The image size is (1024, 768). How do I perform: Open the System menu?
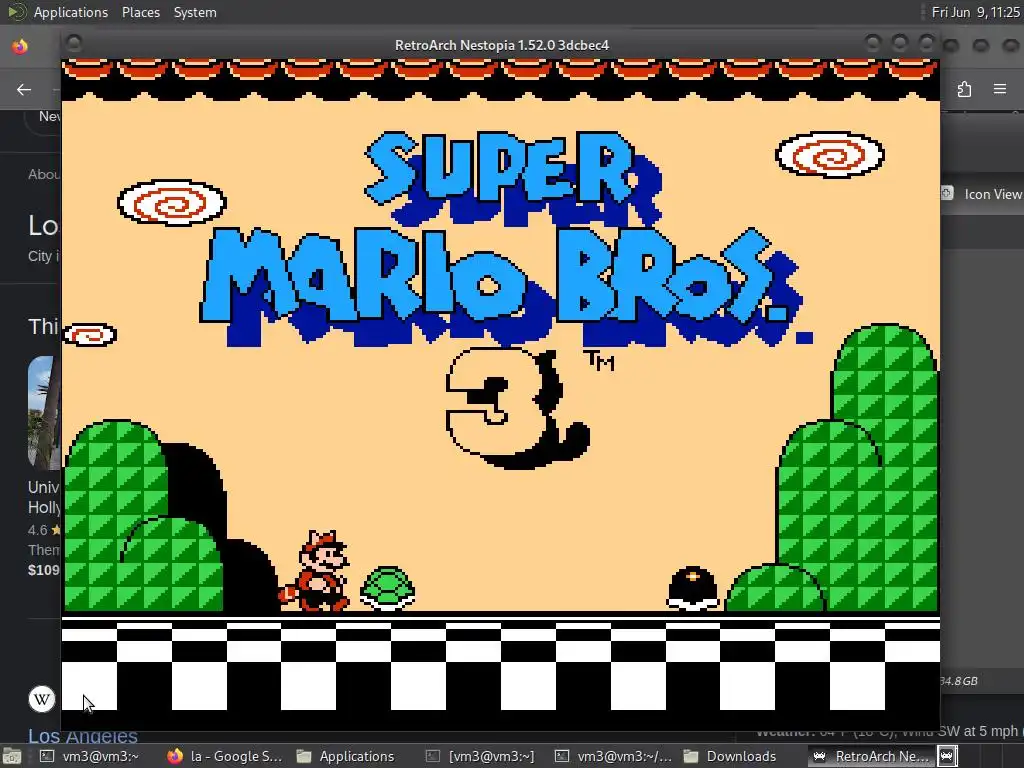[195, 12]
